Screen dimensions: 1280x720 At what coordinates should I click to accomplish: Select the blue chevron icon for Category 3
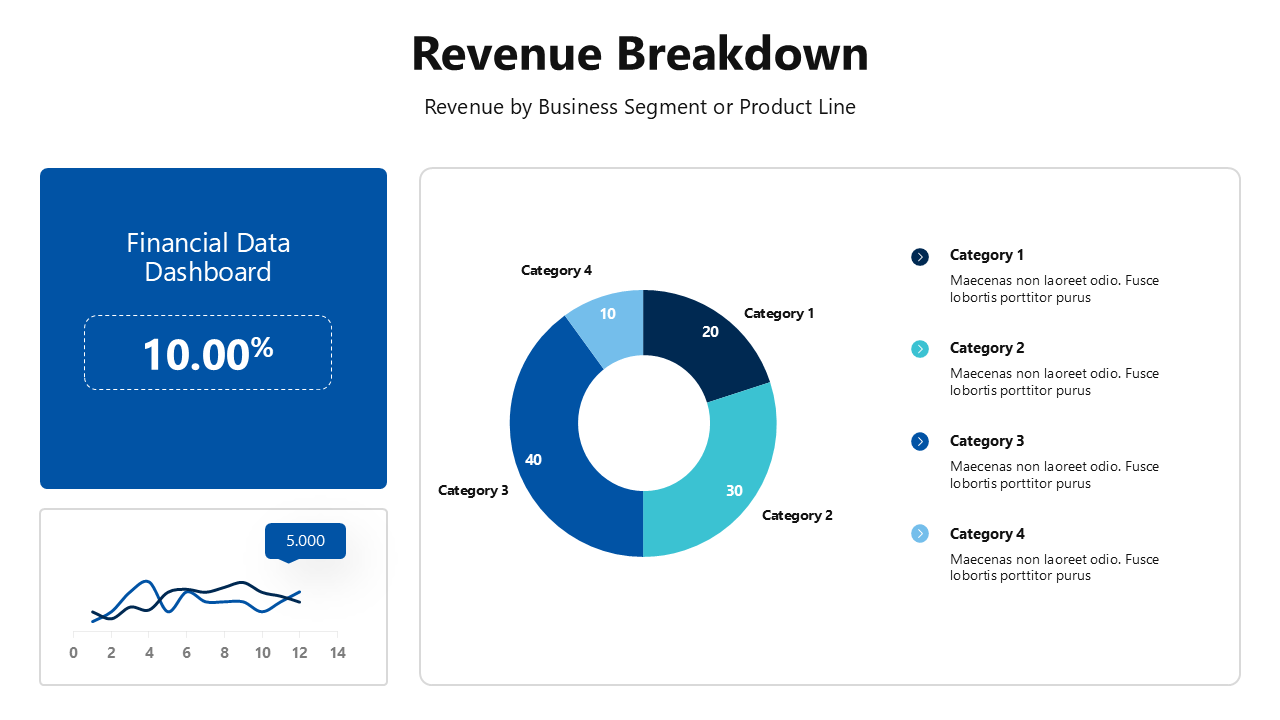919,442
